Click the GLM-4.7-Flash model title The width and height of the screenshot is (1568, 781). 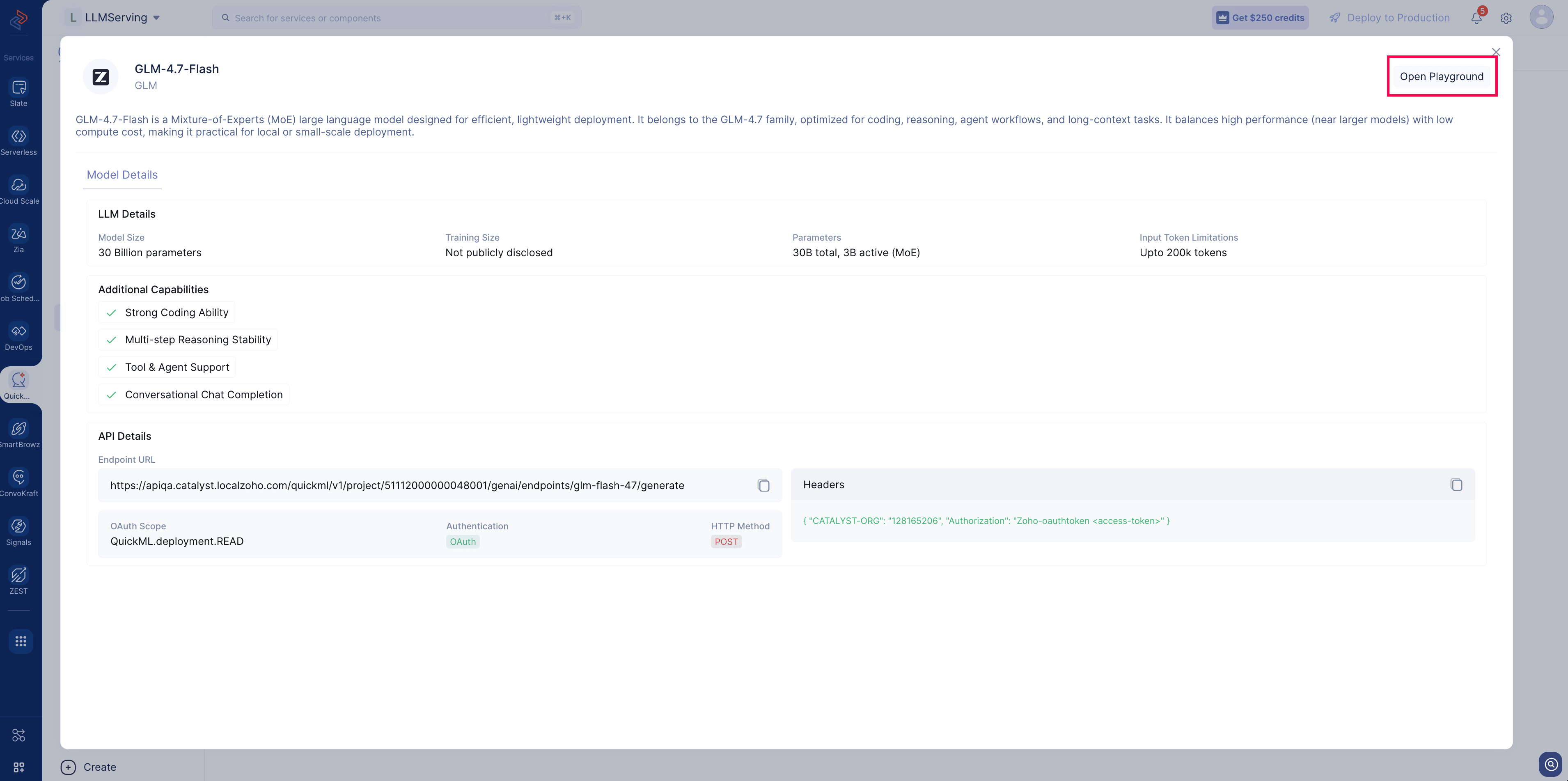tap(177, 69)
